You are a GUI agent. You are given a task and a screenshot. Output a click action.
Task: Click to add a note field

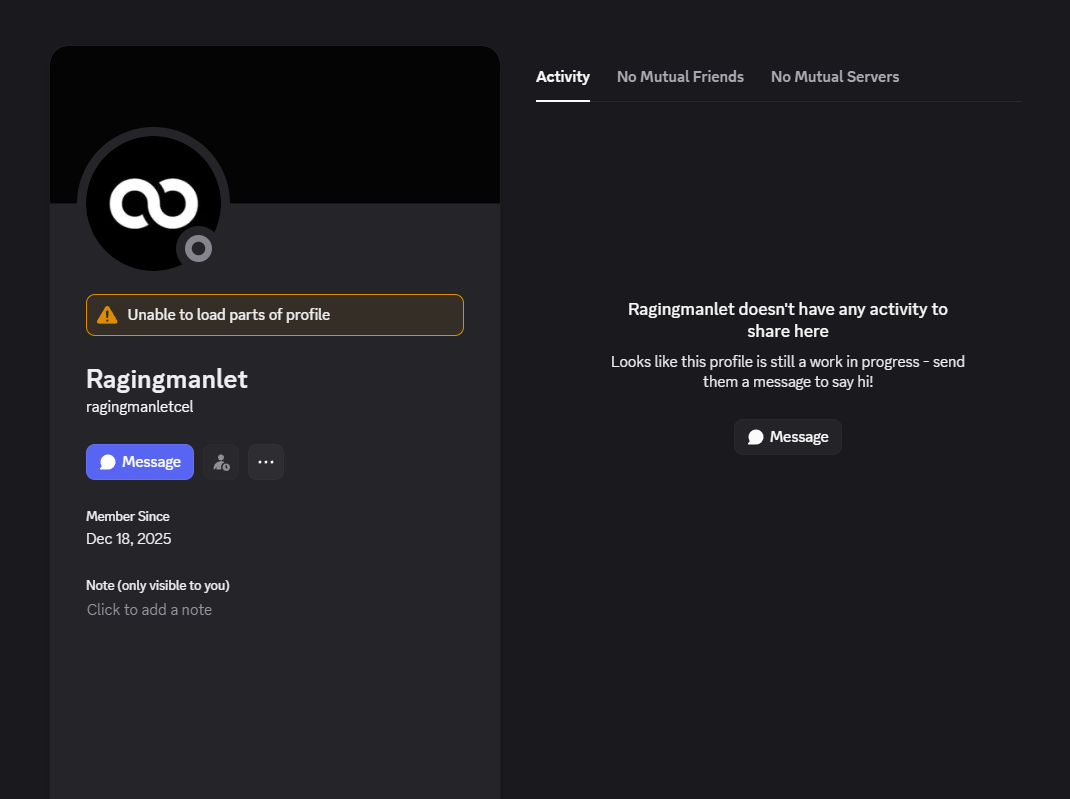149,610
